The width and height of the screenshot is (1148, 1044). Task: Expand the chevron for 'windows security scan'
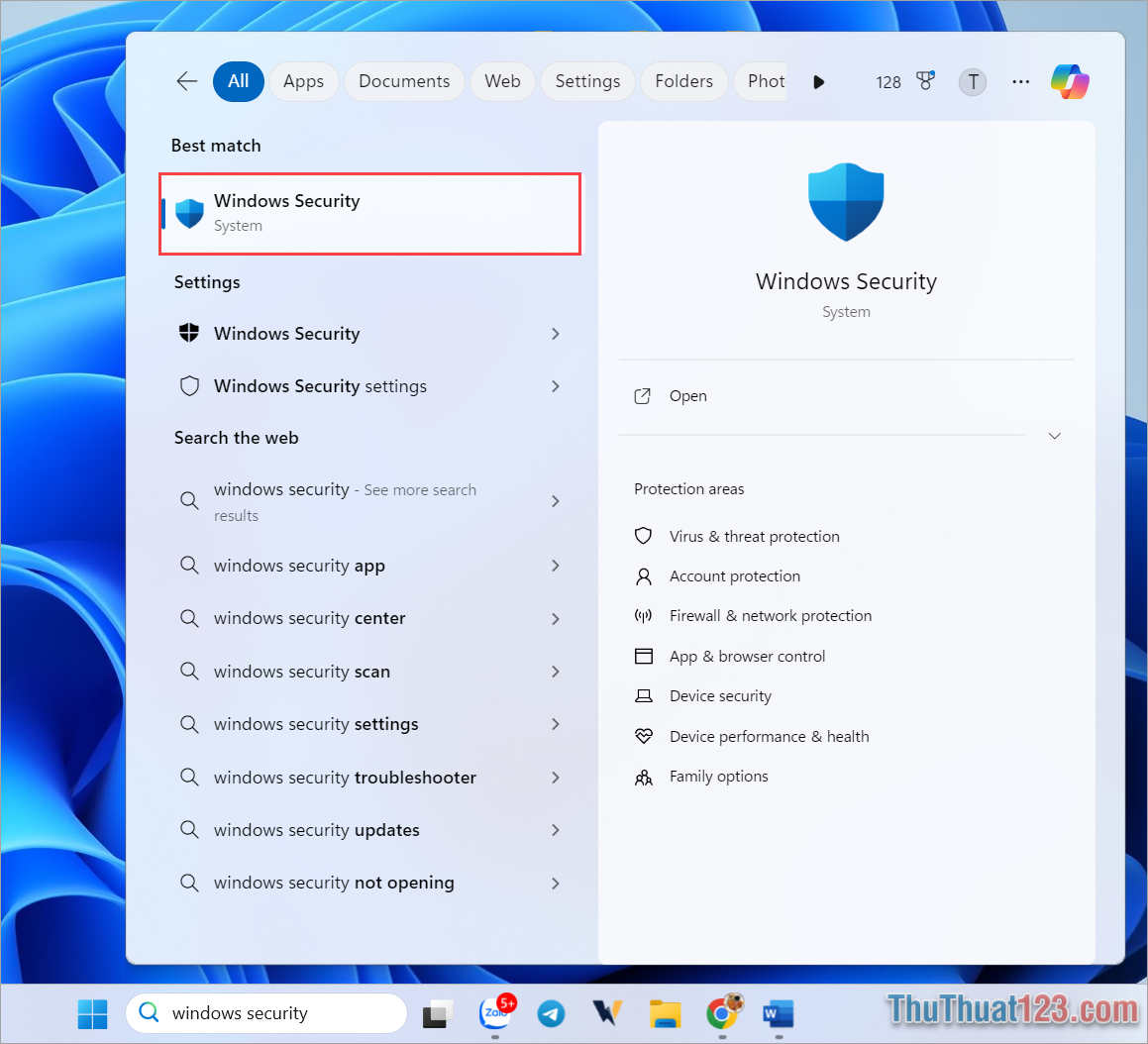555,672
